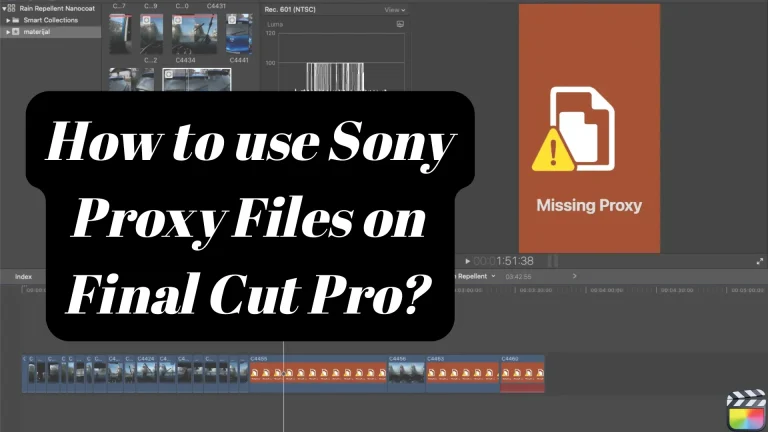Viewport: 768px width, 432px height.
Task: Expand the materijal event
Action: (x=8, y=32)
